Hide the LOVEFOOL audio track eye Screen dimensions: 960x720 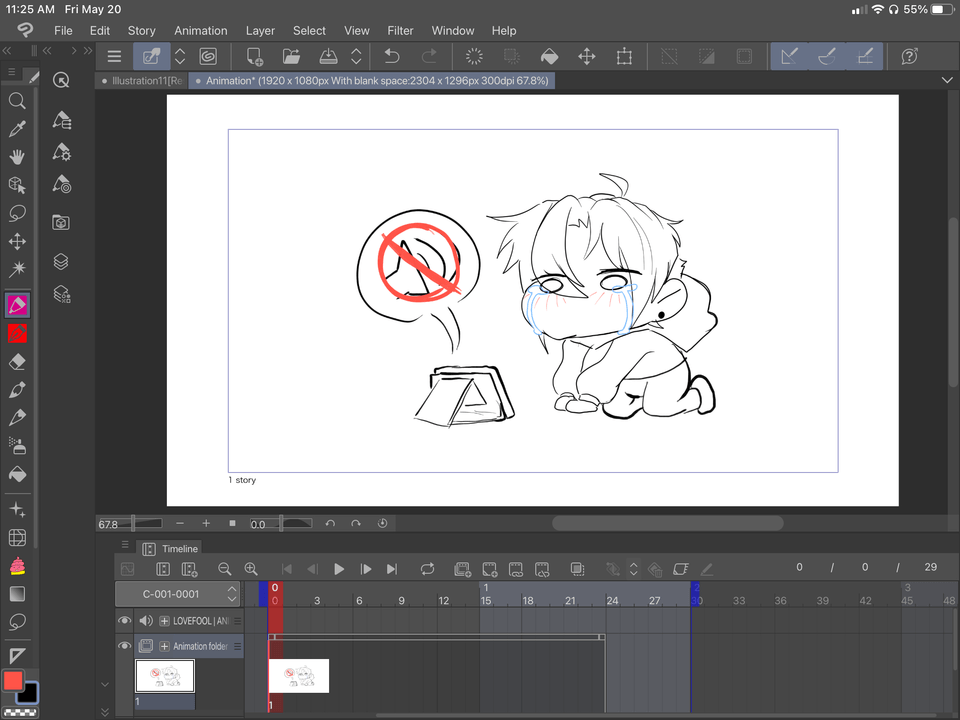(x=124, y=621)
